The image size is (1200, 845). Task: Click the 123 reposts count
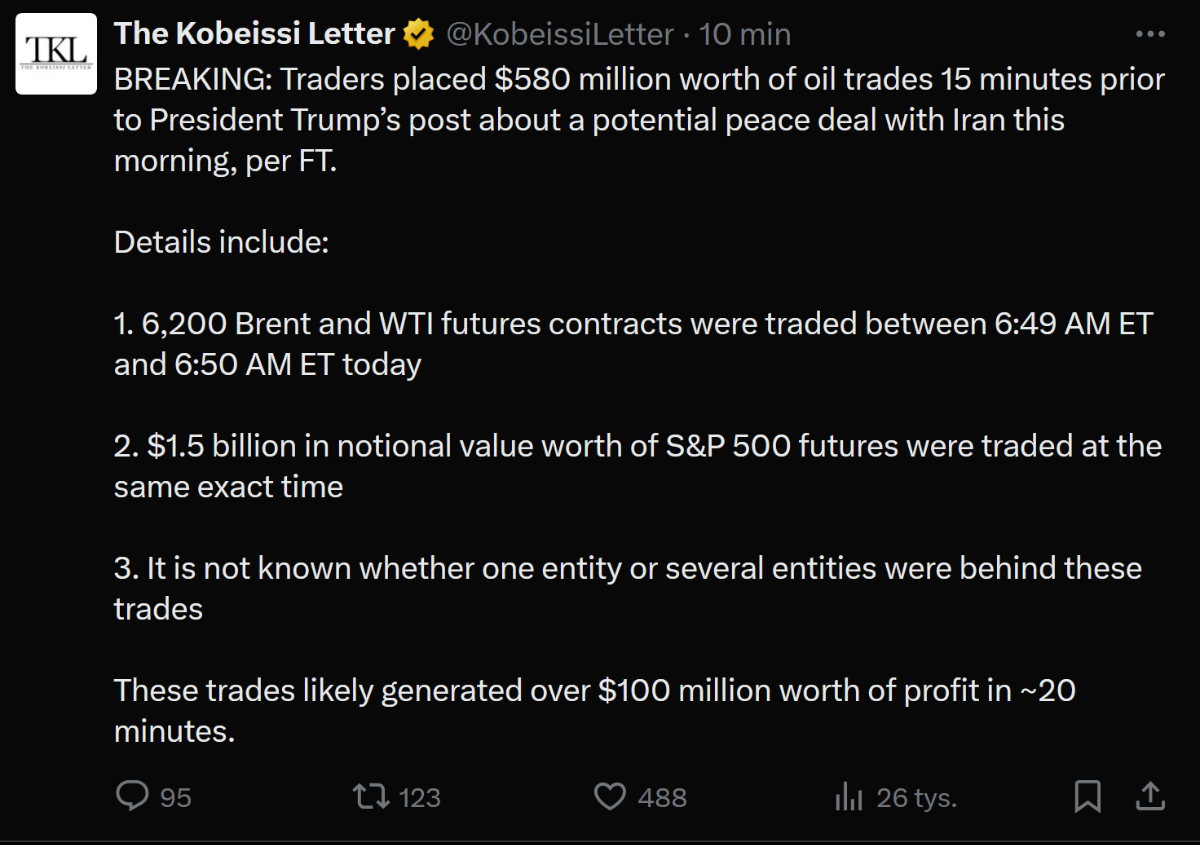point(419,797)
